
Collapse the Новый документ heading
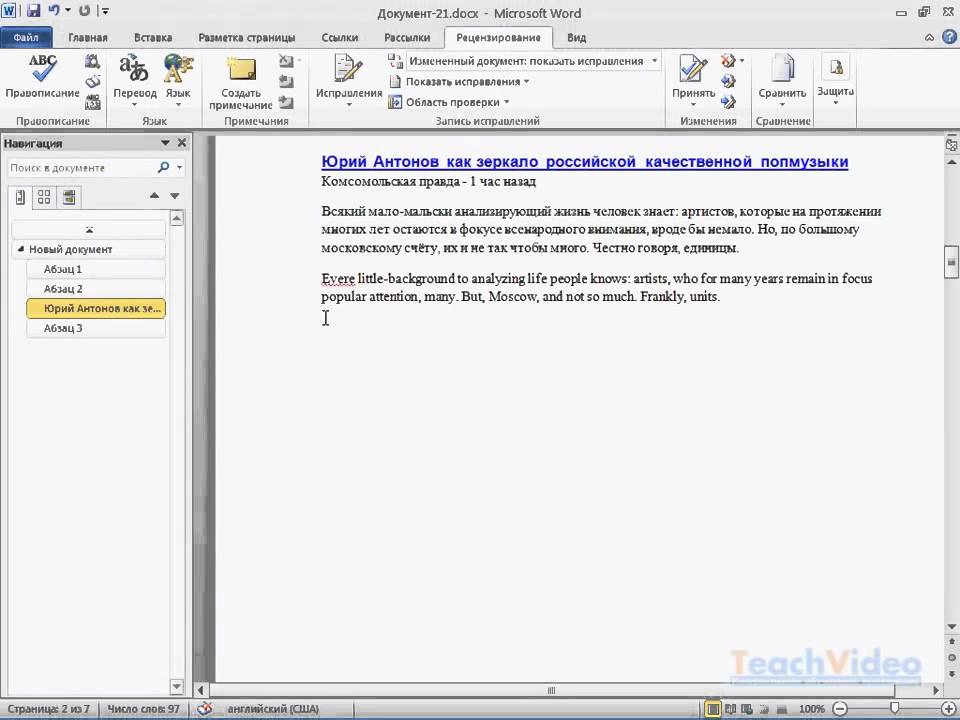(x=20, y=249)
